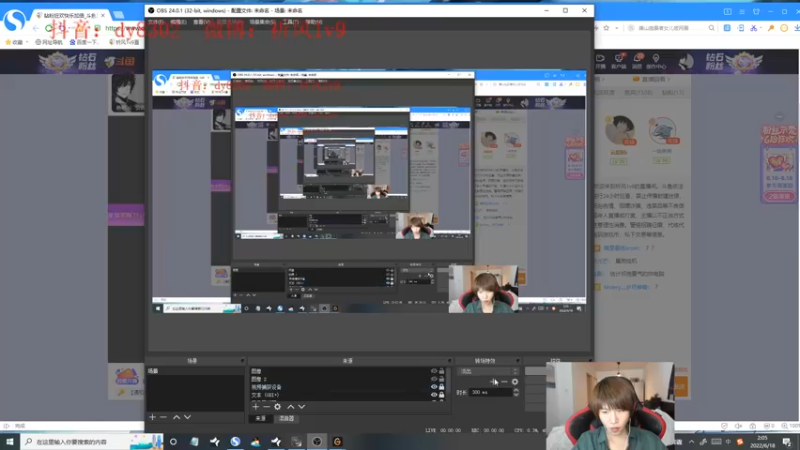Click the browser search box at top right

671,28
